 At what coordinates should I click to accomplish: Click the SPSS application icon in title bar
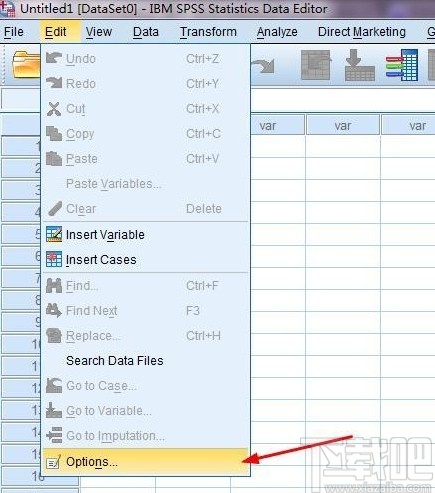coord(7,9)
